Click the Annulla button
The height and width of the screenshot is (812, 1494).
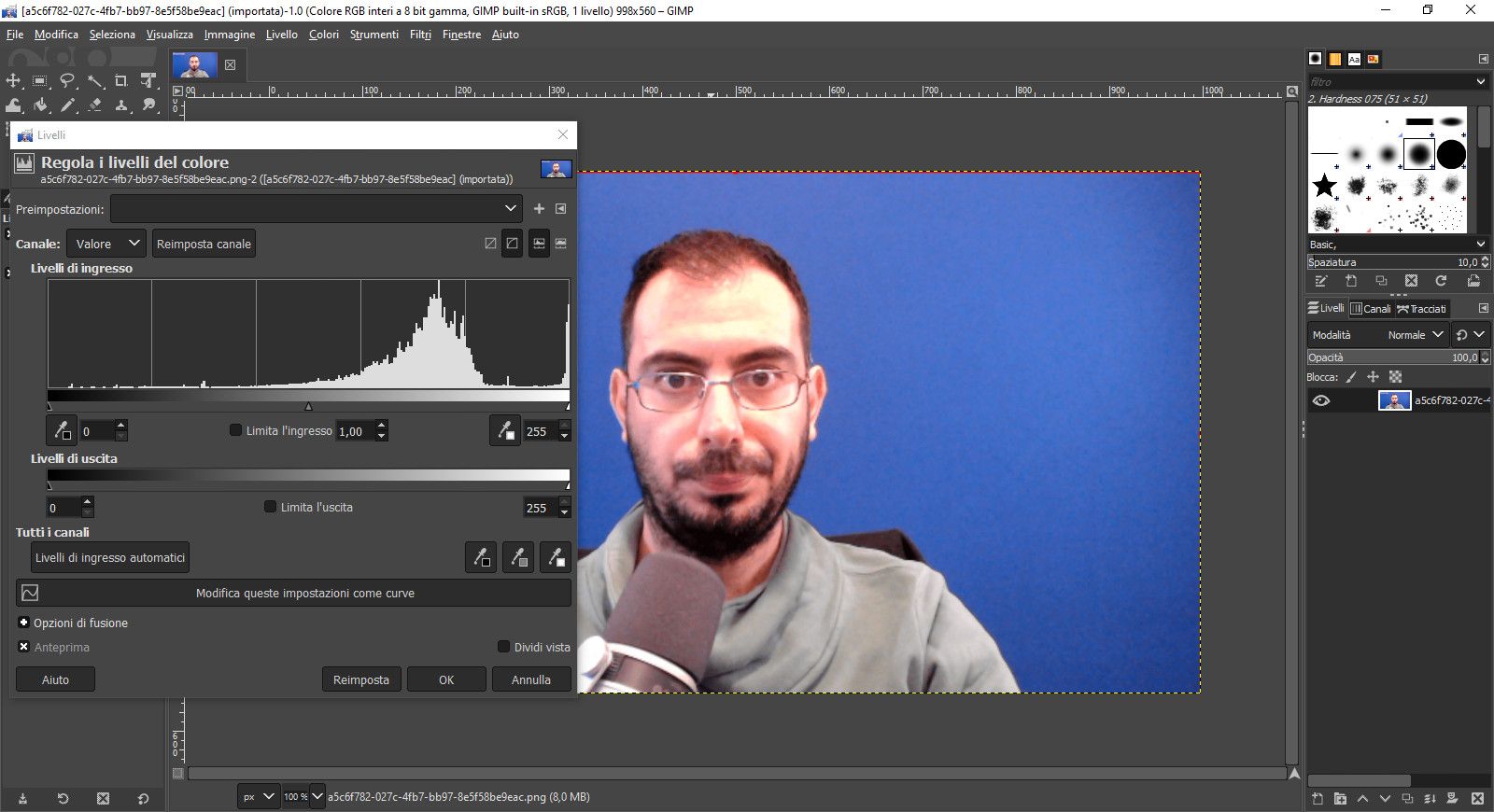coord(531,679)
